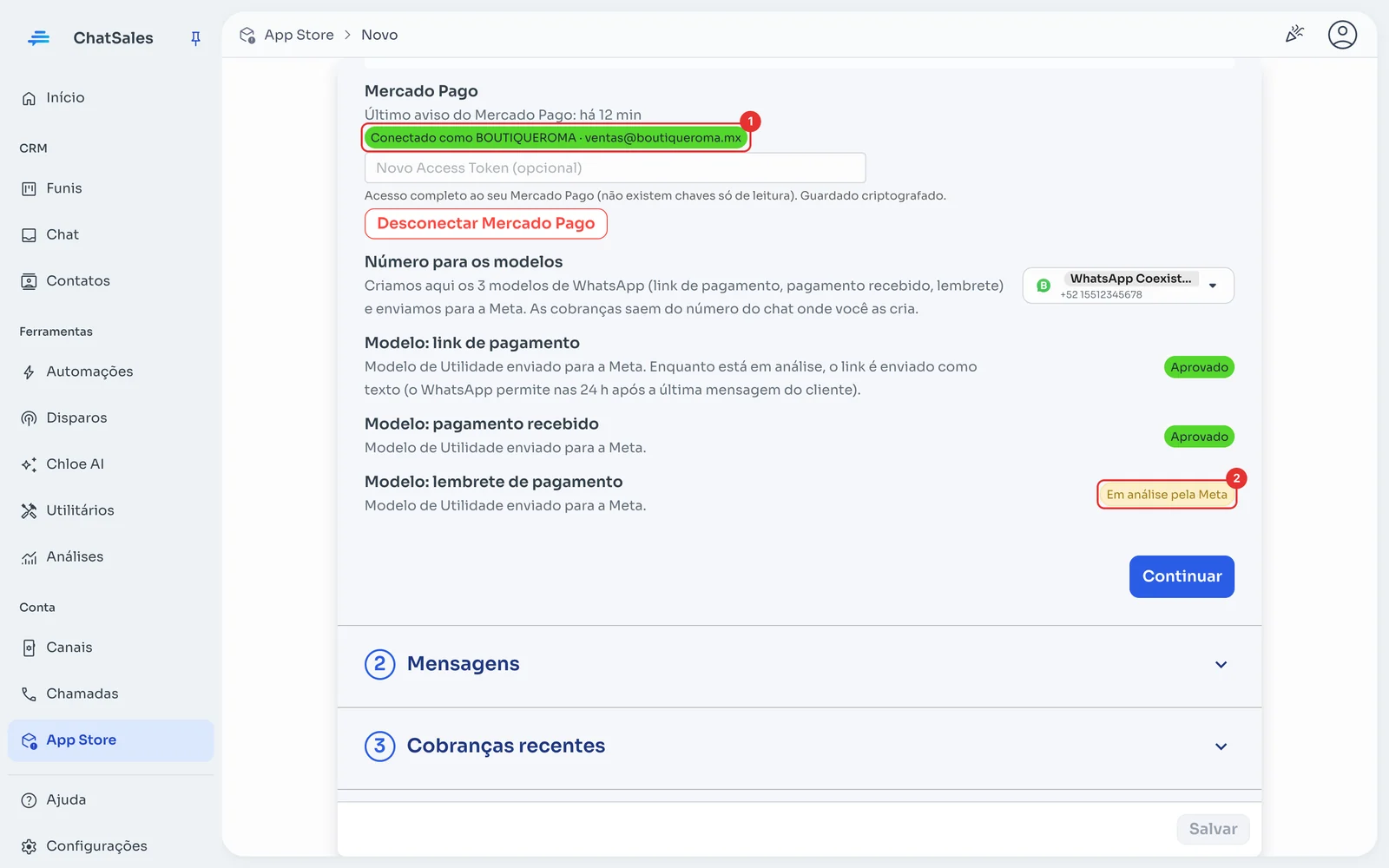Click the Em análise pela Meta badge
The image size is (1389, 868).
tap(1167, 495)
